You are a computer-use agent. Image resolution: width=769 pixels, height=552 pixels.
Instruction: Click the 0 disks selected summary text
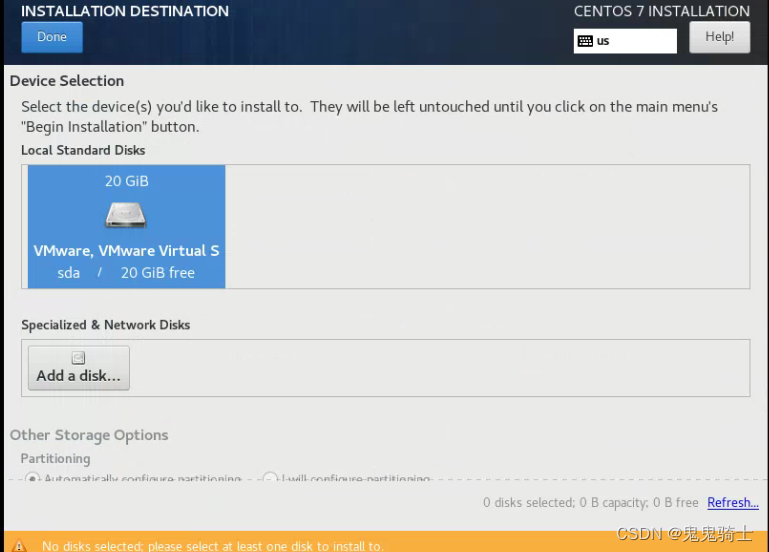[590, 502]
